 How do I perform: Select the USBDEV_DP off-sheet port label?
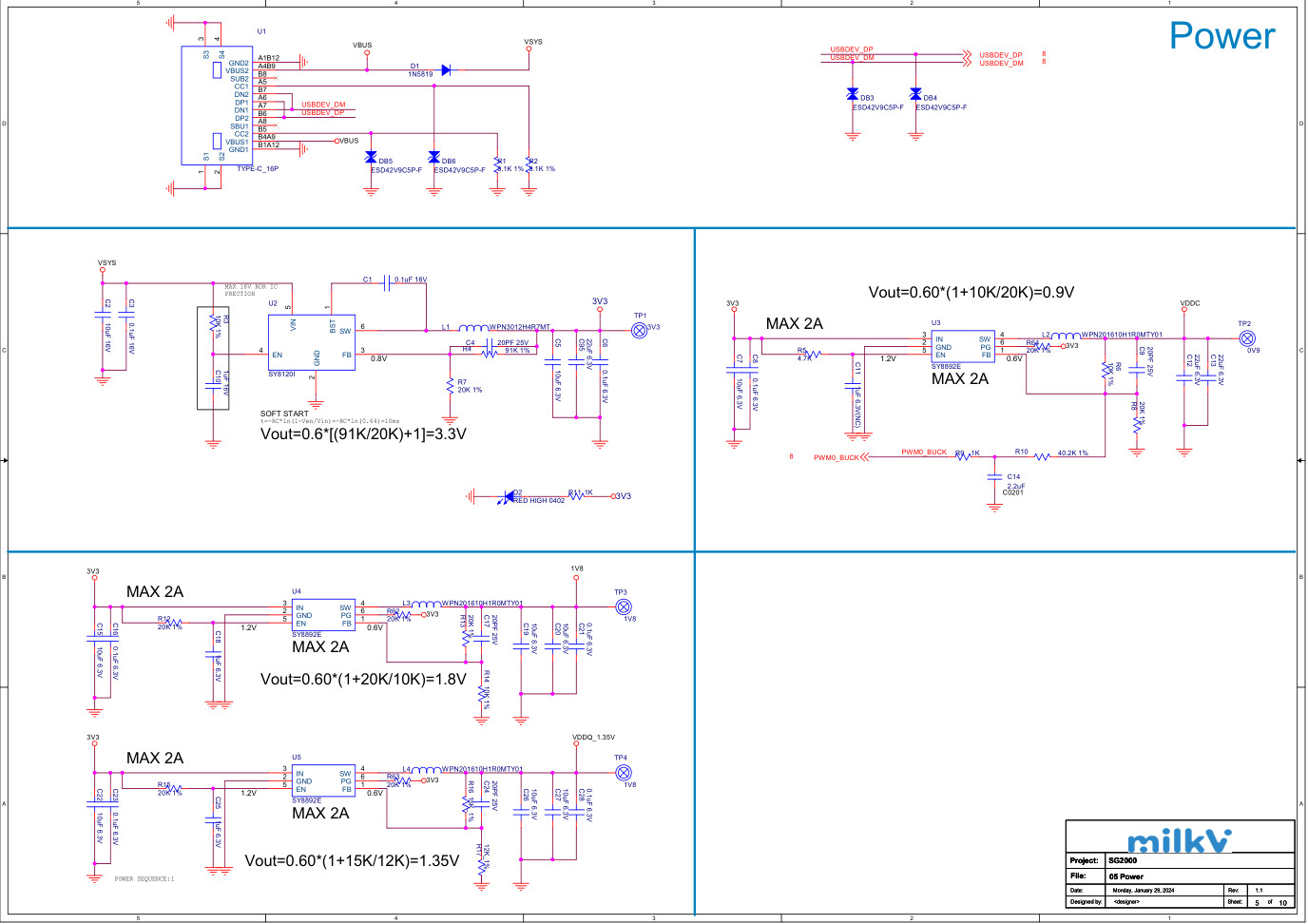click(1001, 55)
